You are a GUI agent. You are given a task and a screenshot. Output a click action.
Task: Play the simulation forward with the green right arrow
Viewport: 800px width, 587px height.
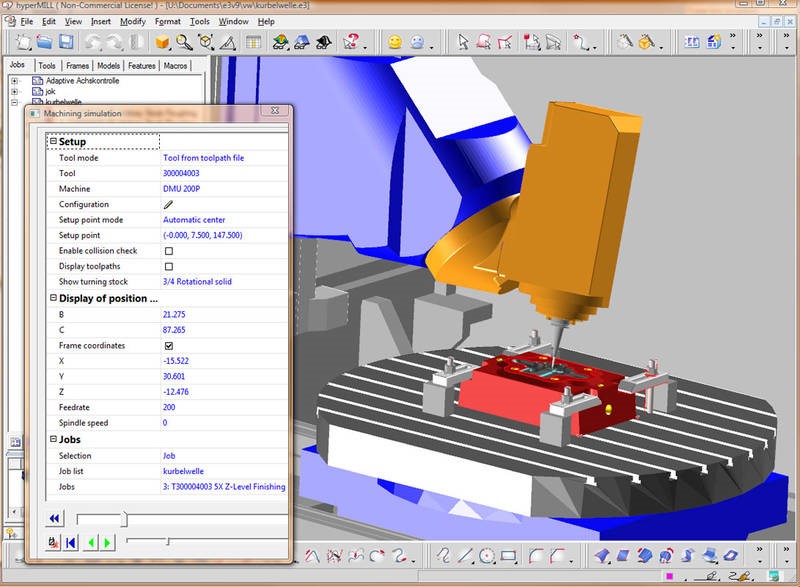coord(107,543)
